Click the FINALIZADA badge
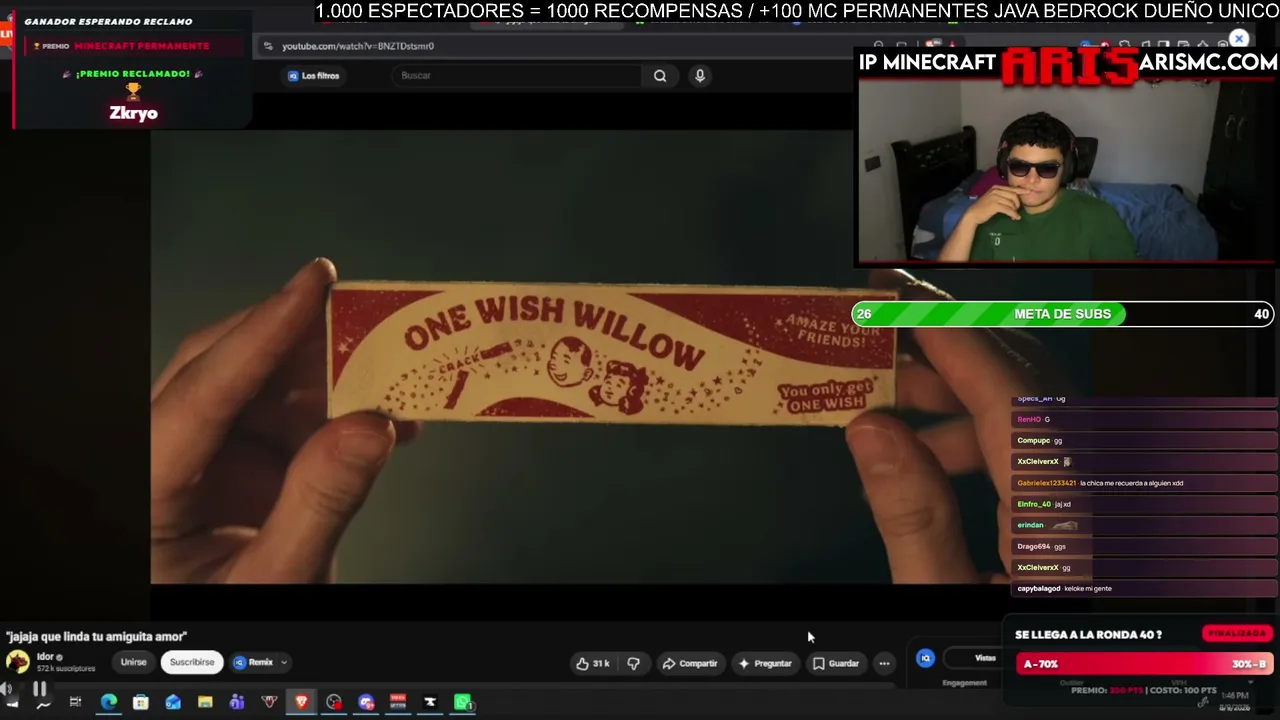This screenshot has height=720, width=1280. [x=1237, y=634]
